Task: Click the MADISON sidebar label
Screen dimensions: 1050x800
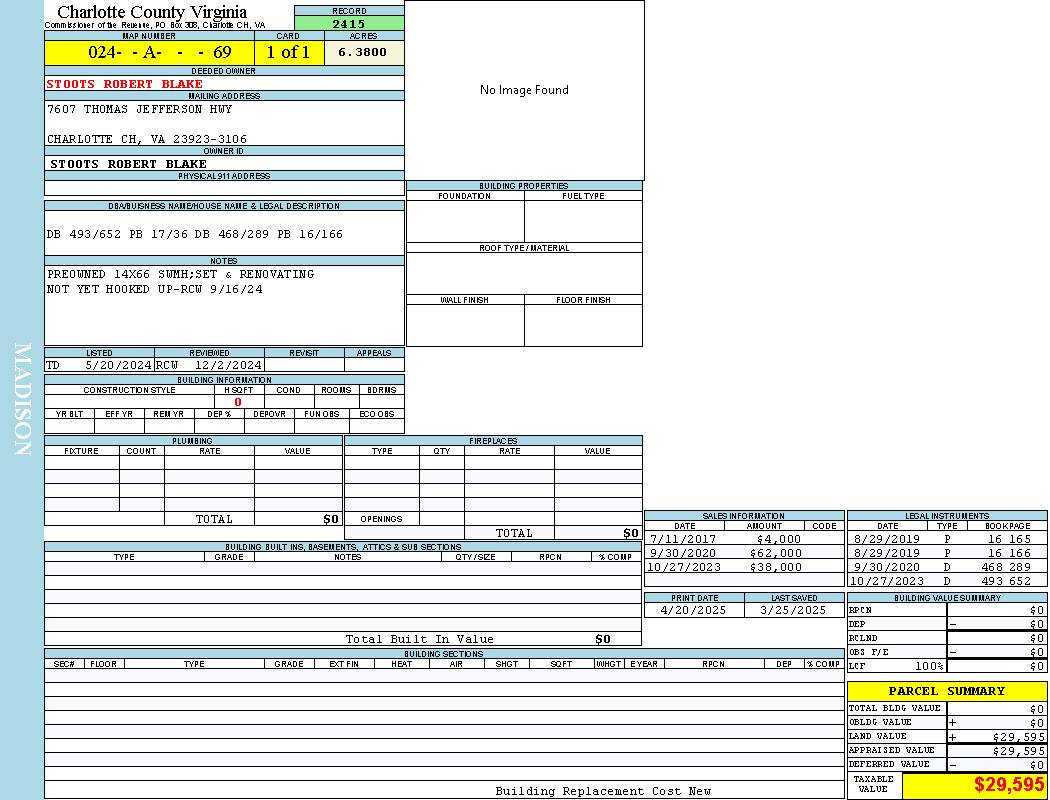Action: click(x=22, y=400)
